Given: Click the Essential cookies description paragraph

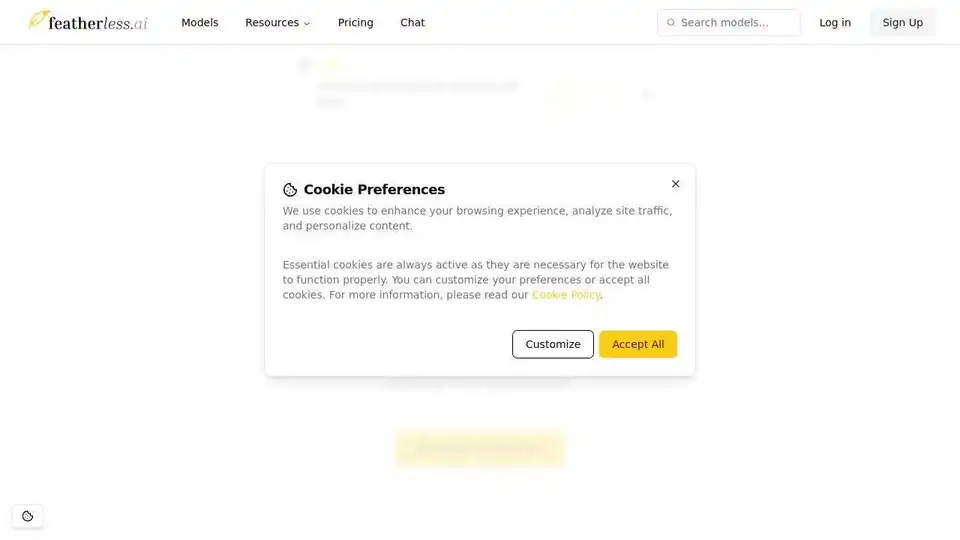Looking at the screenshot, I should pos(476,280).
